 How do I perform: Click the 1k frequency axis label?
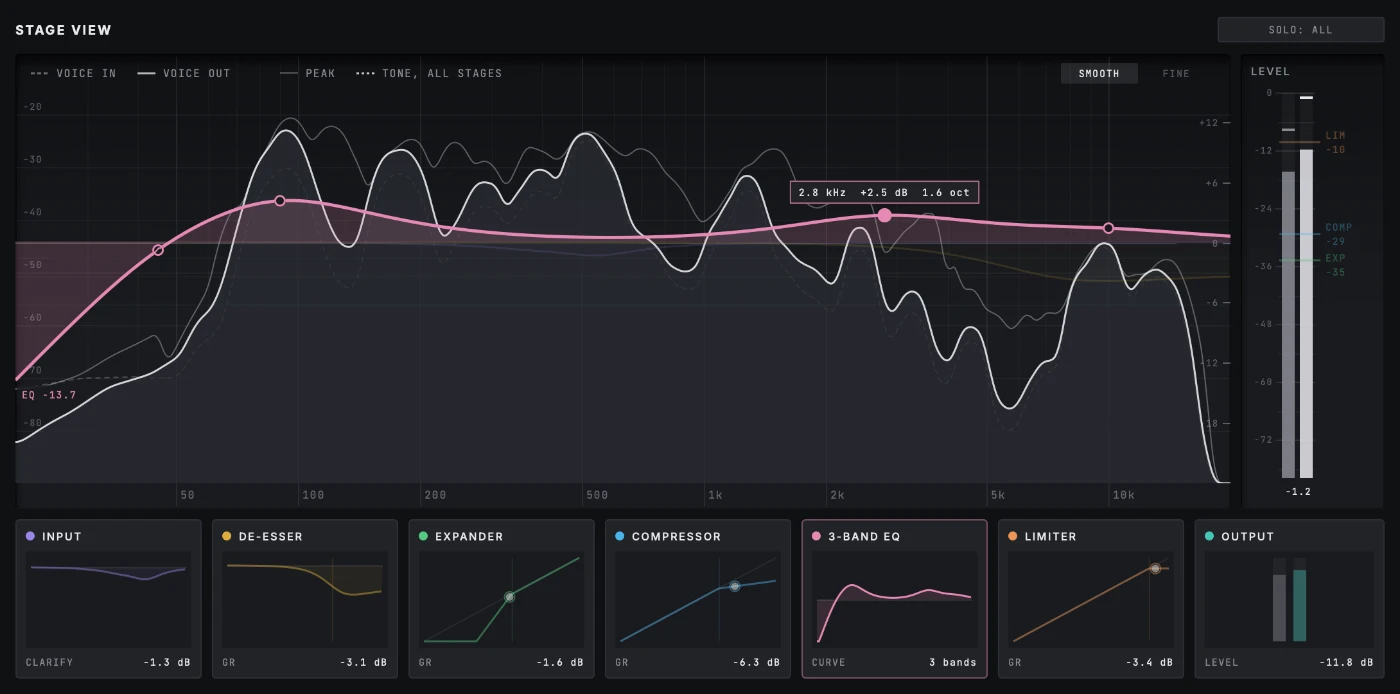coord(715,495)
